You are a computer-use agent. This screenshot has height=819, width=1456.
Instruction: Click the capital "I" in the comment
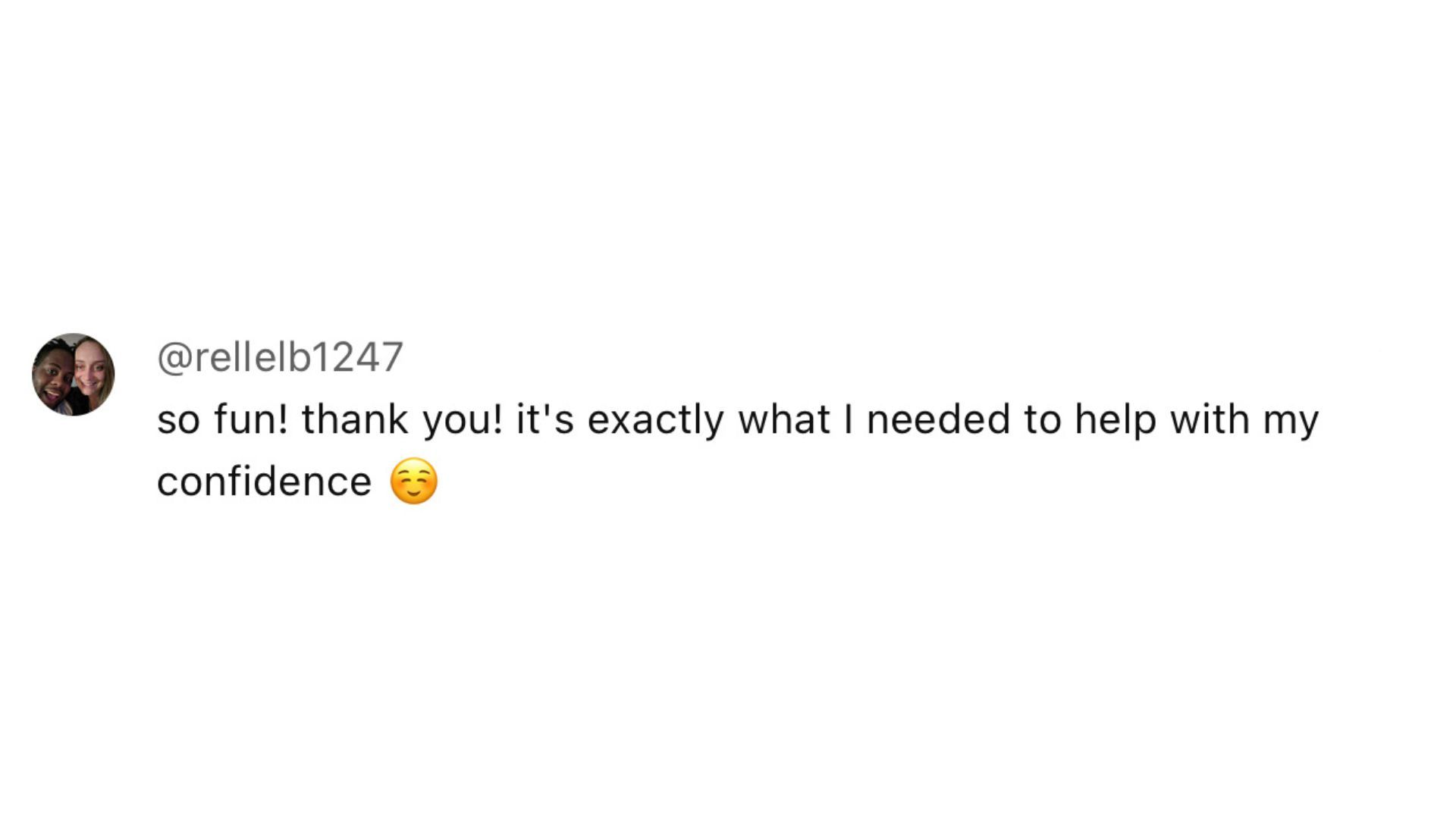pos(849,419)
